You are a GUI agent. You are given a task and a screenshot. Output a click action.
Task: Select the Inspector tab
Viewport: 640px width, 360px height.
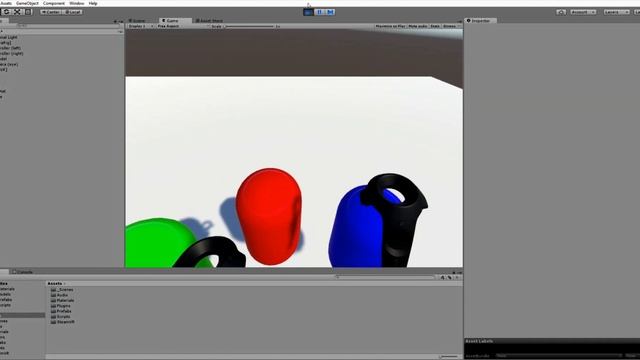coord(480,20)
